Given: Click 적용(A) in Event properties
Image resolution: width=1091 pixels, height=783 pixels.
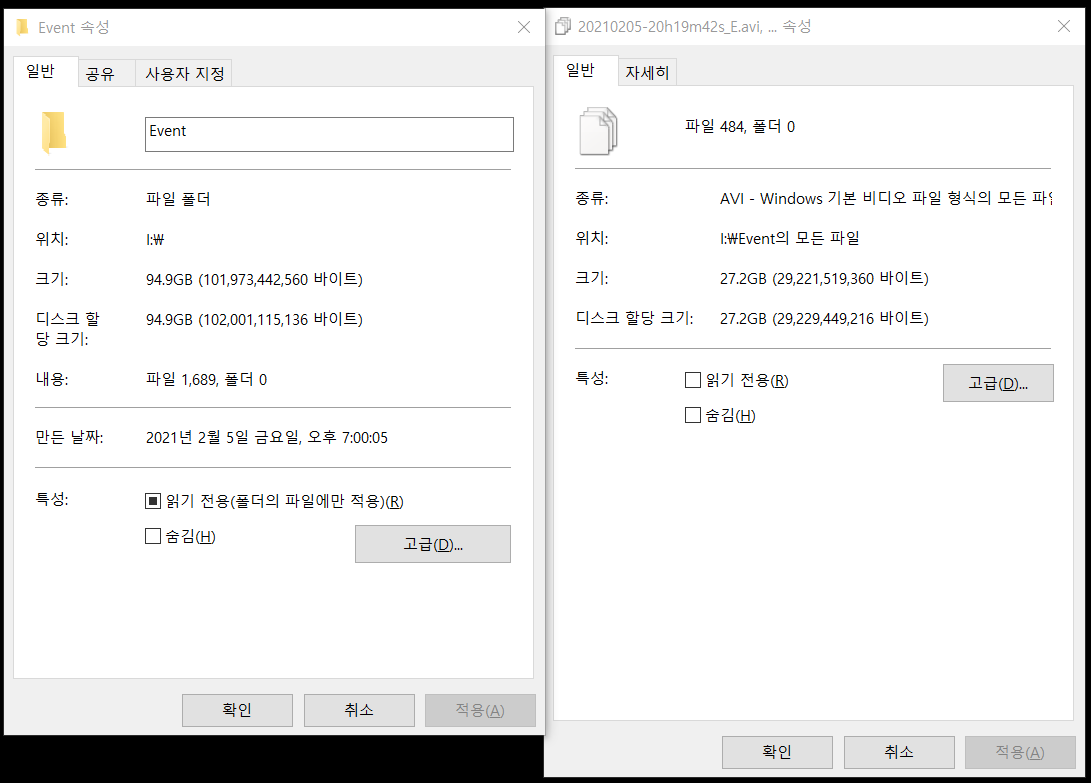Looking at the screenshot, I should coord(480,710).
